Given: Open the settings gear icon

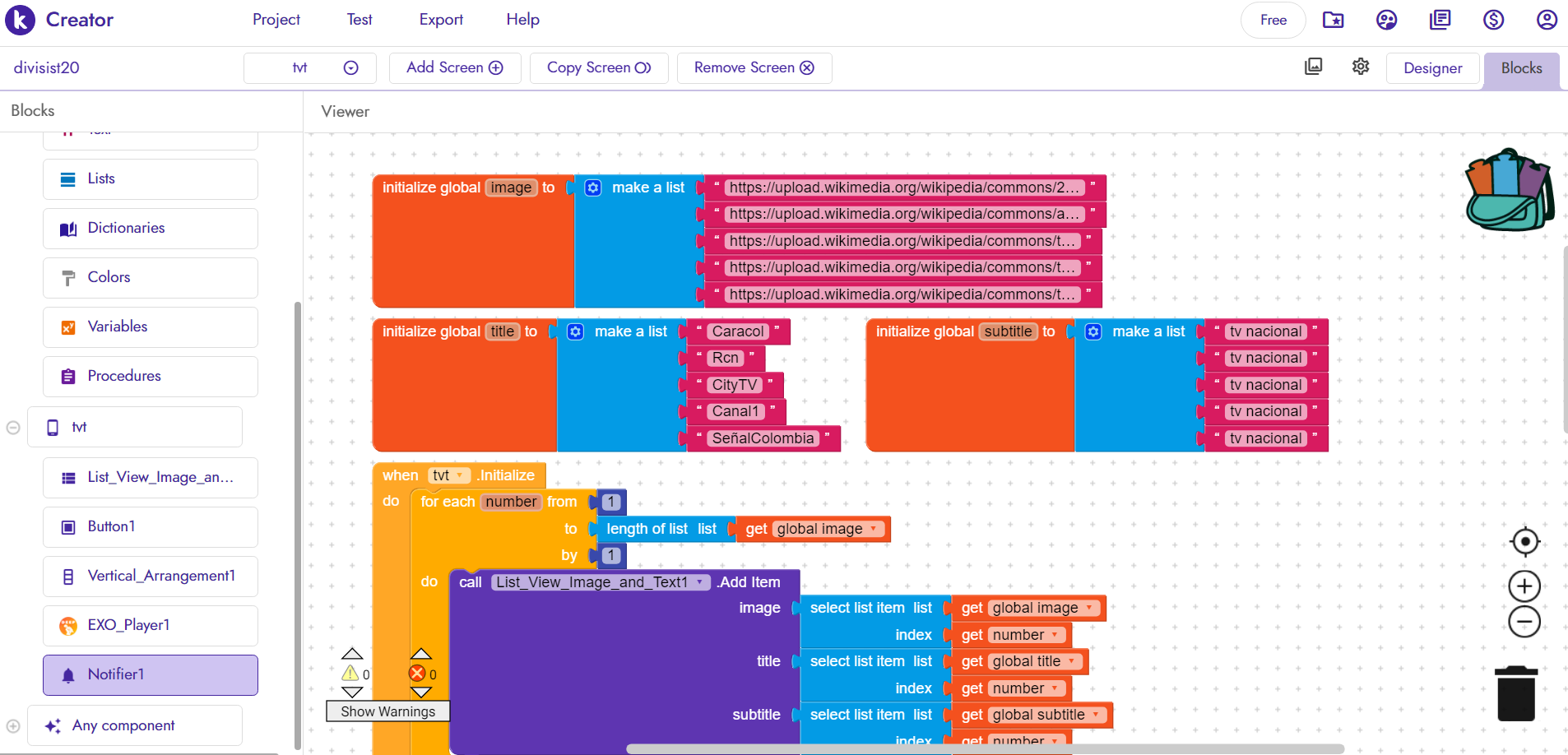Looking at the screenshot, I should tap(1361, 67).
